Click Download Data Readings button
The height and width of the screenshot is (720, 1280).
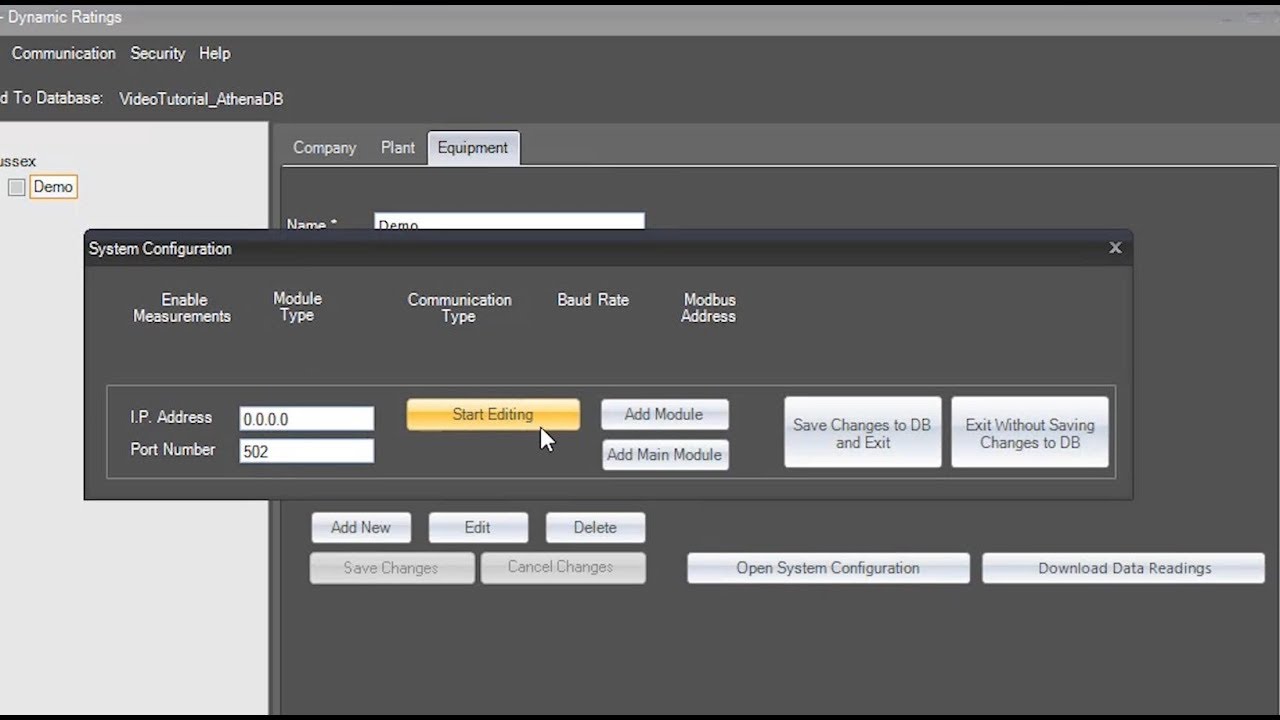pos(1124,568)
